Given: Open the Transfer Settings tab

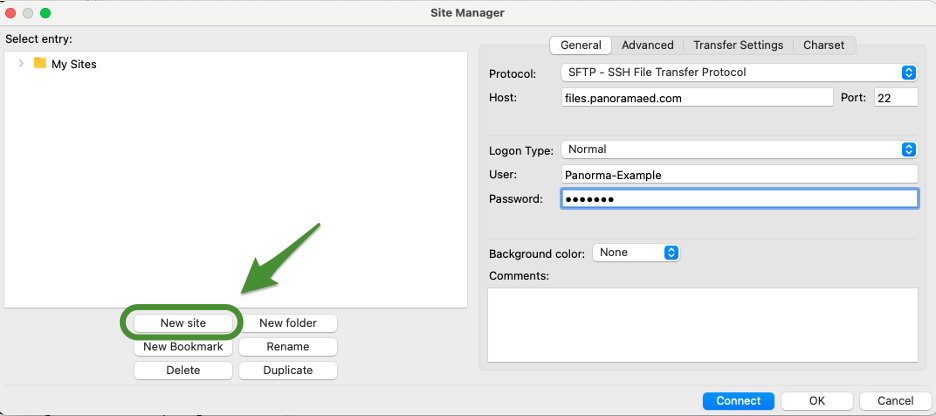Looking at the screenshot, I should pyautogui.click(x=738, y=45).
